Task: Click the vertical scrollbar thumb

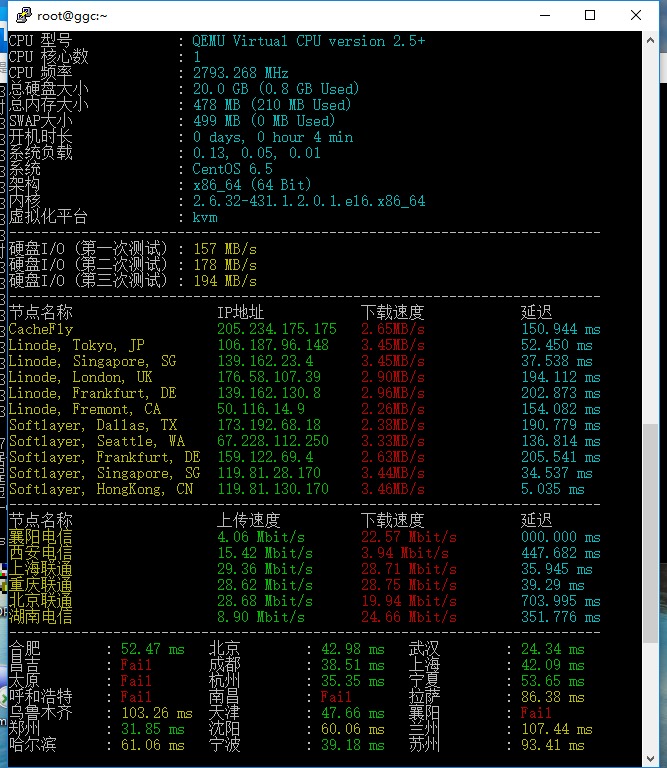Action: click(650, 533)
